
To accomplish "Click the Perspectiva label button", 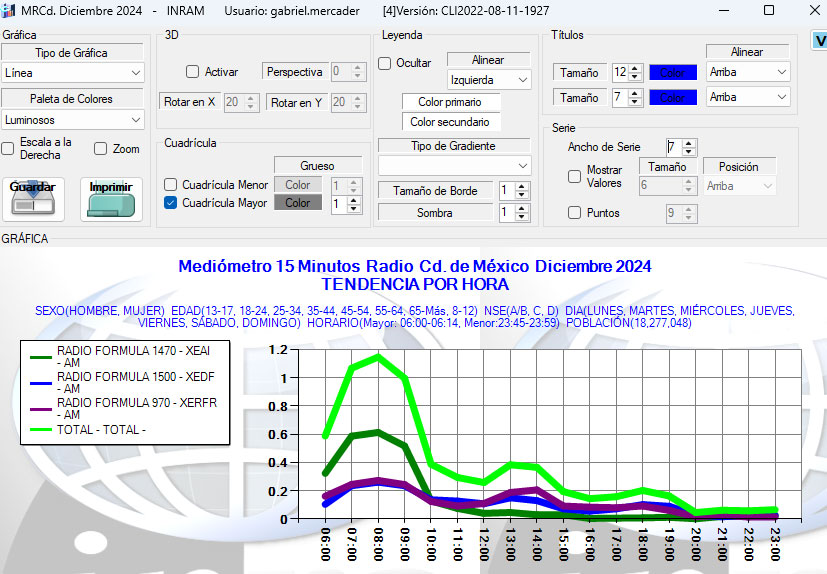I will point(294,72).
